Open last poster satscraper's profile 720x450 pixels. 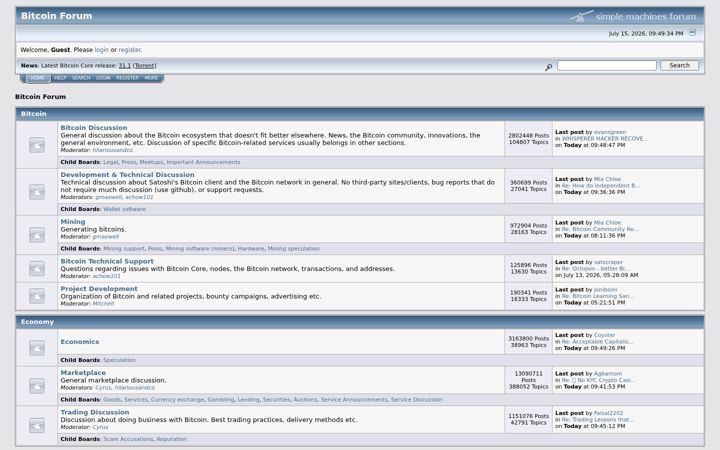coord(608,262)
